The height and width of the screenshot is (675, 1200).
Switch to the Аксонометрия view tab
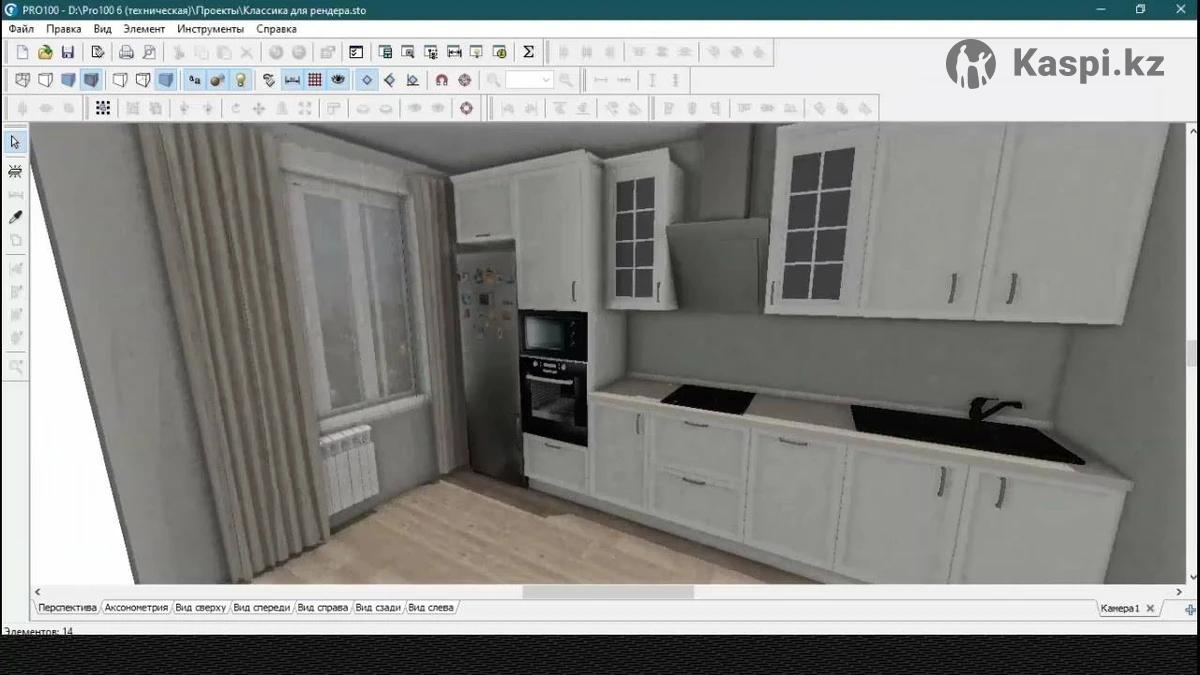[136, 608]
